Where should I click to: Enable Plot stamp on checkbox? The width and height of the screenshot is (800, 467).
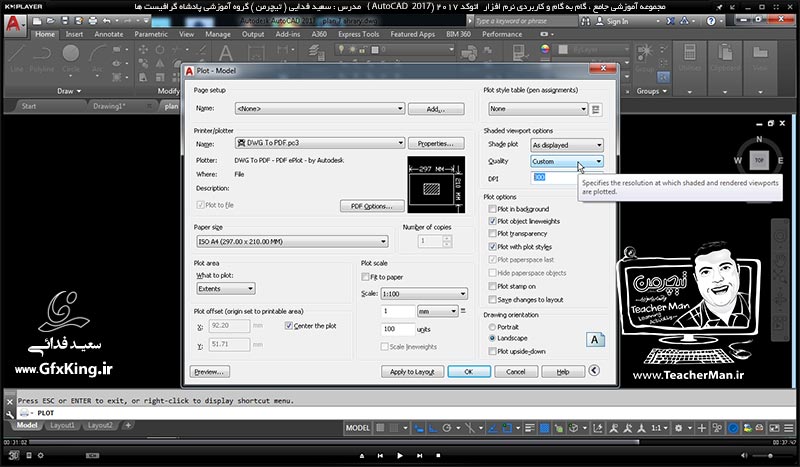point(492,286)
